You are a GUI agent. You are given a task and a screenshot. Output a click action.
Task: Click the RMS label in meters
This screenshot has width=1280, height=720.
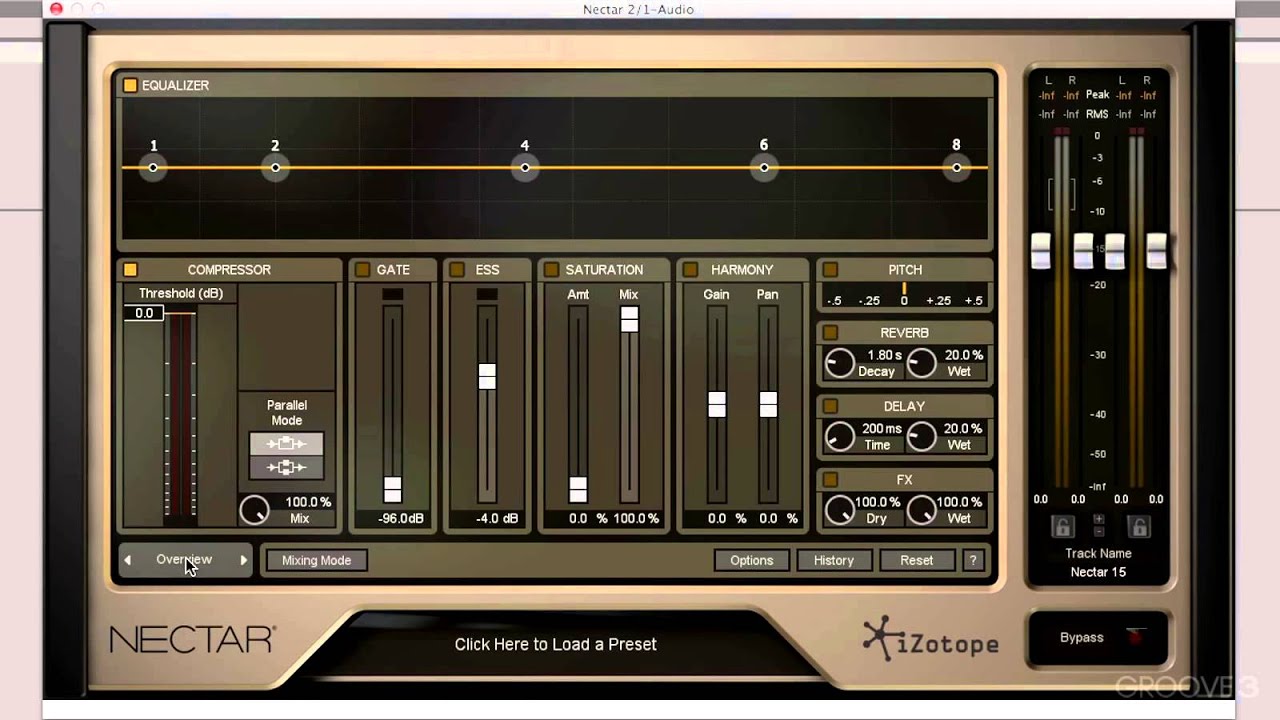click(x=1097, y=114)
